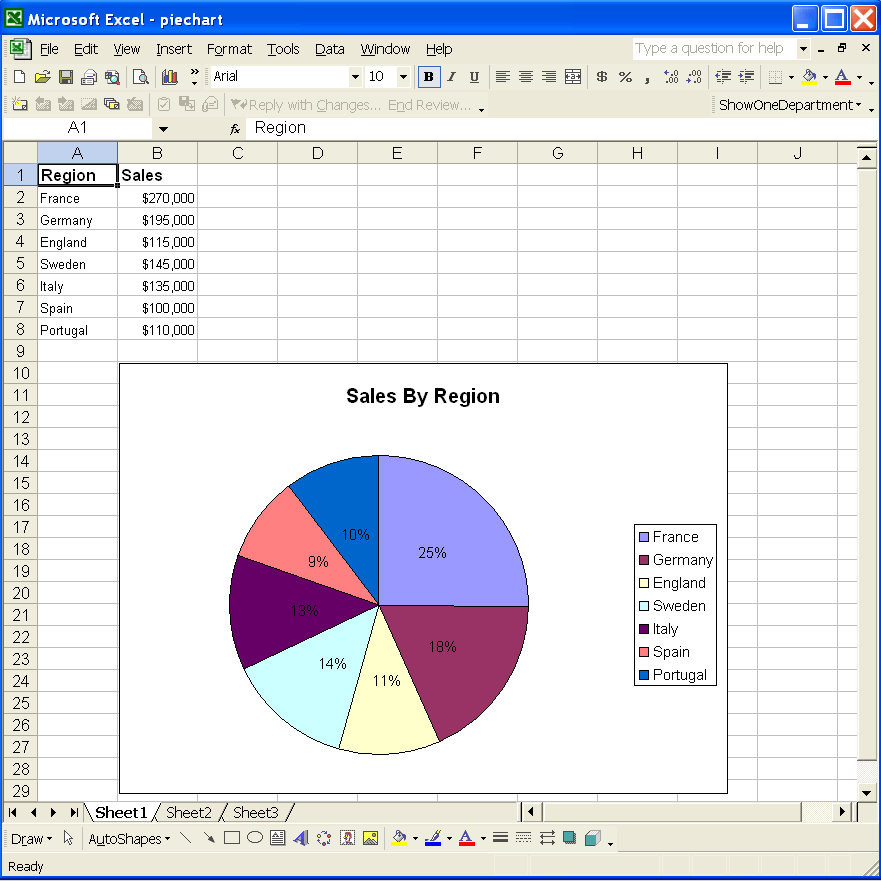Apply the Percent style

point(624,76)
